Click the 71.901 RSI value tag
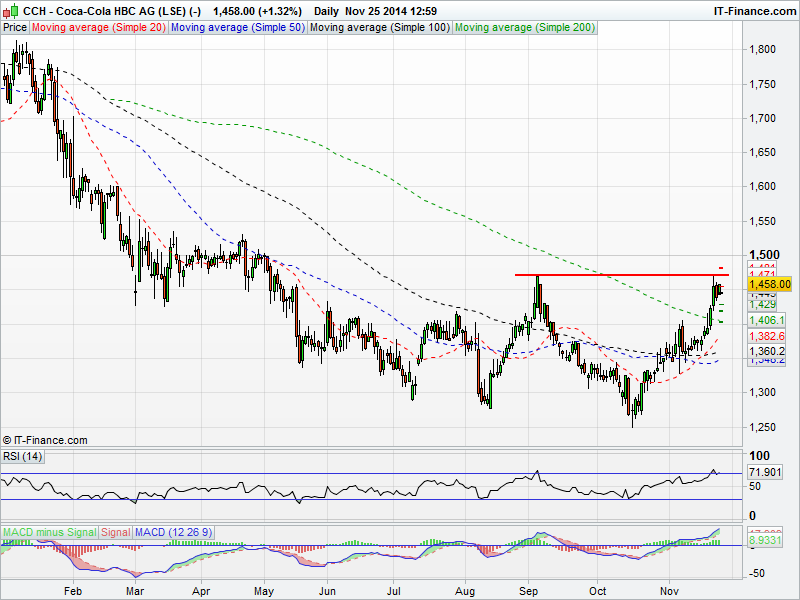800x600 pixels. tap(765, 470)
